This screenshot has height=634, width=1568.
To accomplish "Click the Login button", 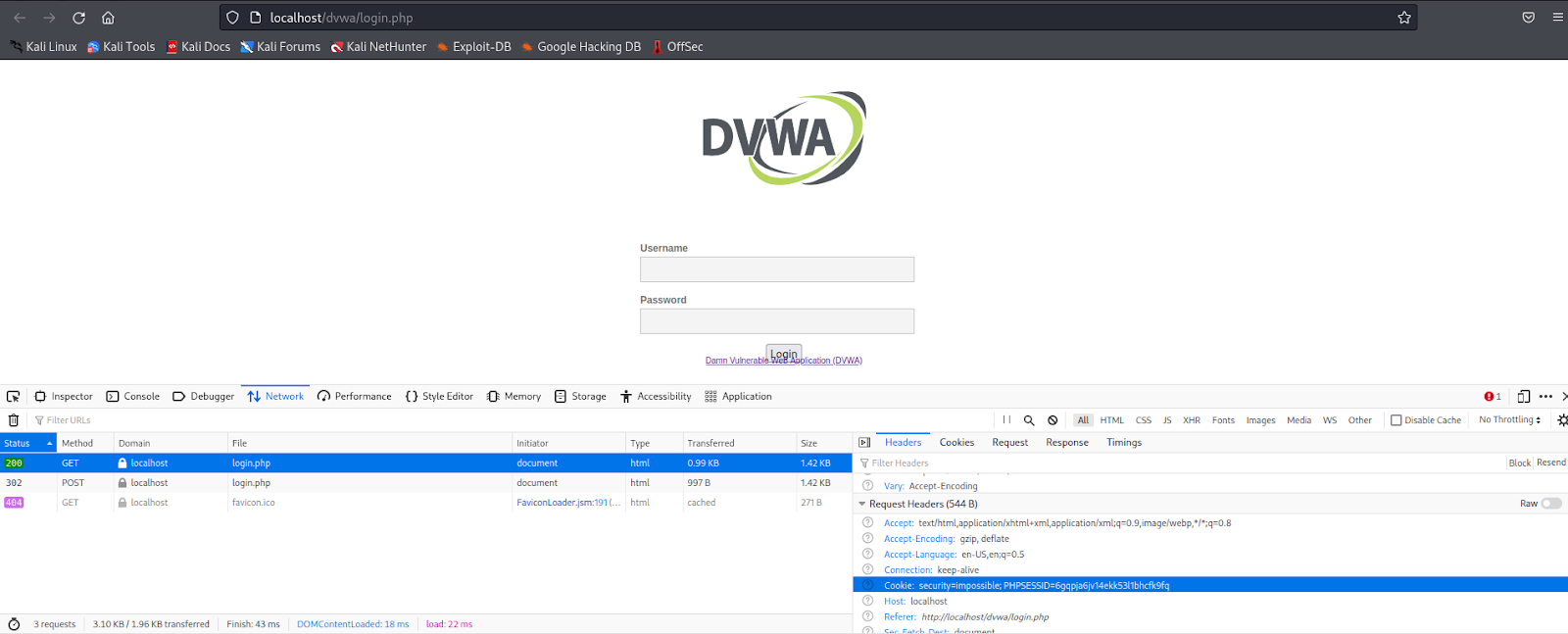I will [784, 354].
